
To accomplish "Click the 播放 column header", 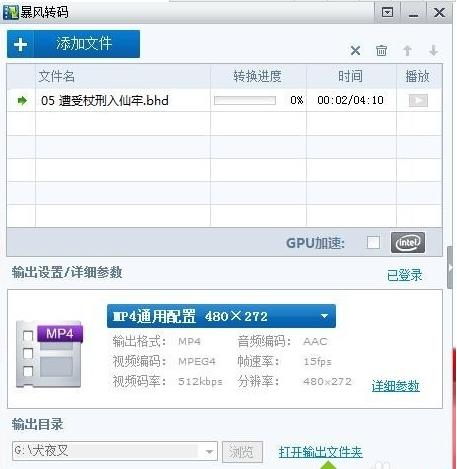I will coord(418,76).
